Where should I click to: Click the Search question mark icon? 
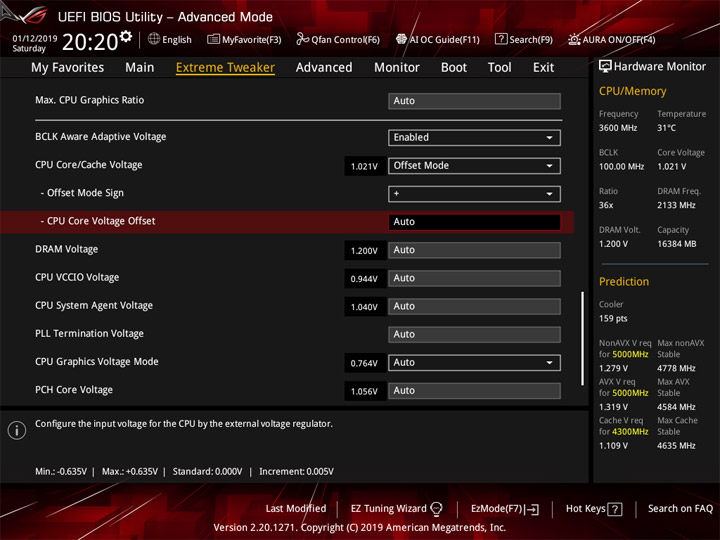(x=501, y=39)
